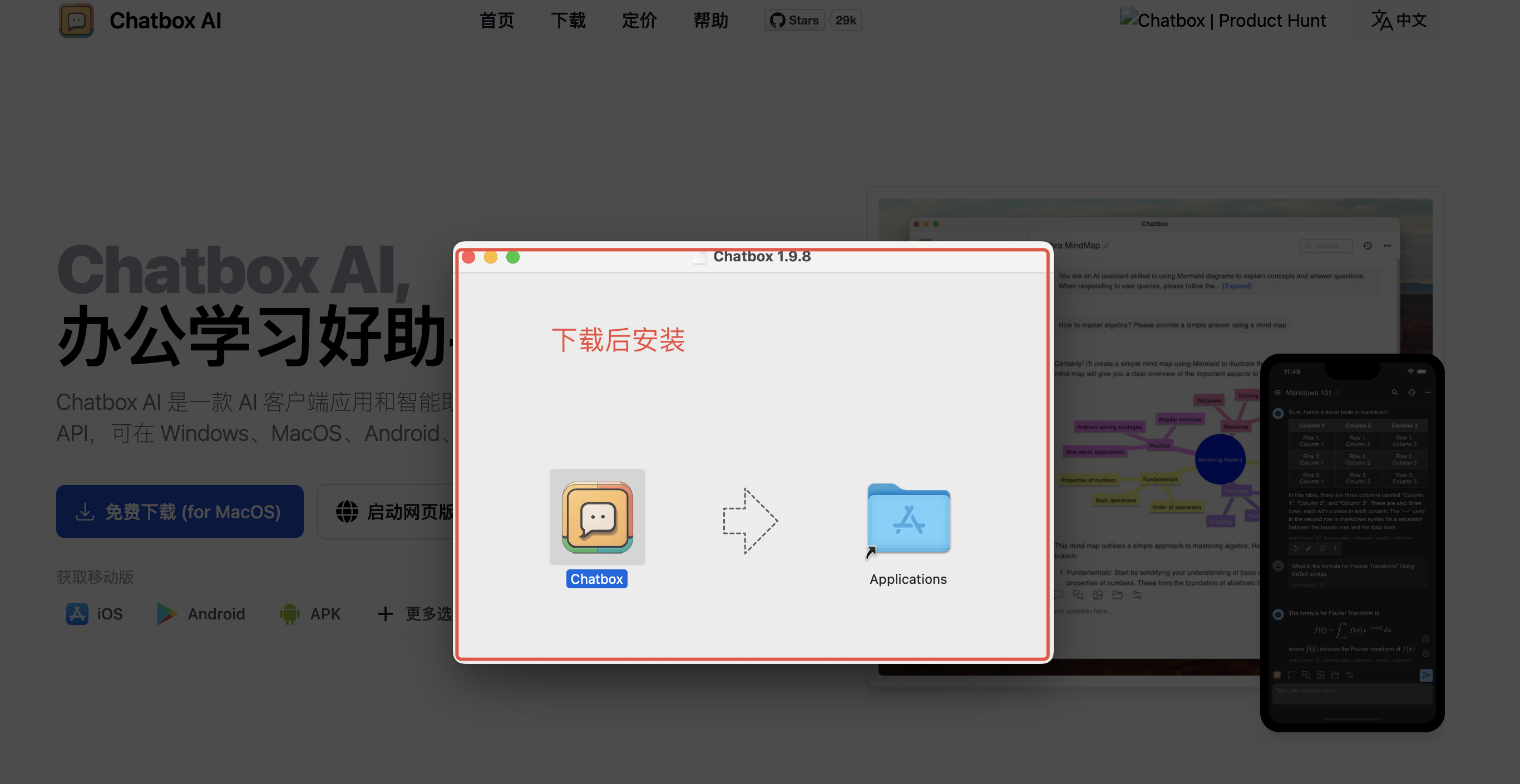Zoom the Chatbox 1.9.8 window with green button
This screenshot has height=784, width=1520.
pyautogui.click(x=513, y=257)
